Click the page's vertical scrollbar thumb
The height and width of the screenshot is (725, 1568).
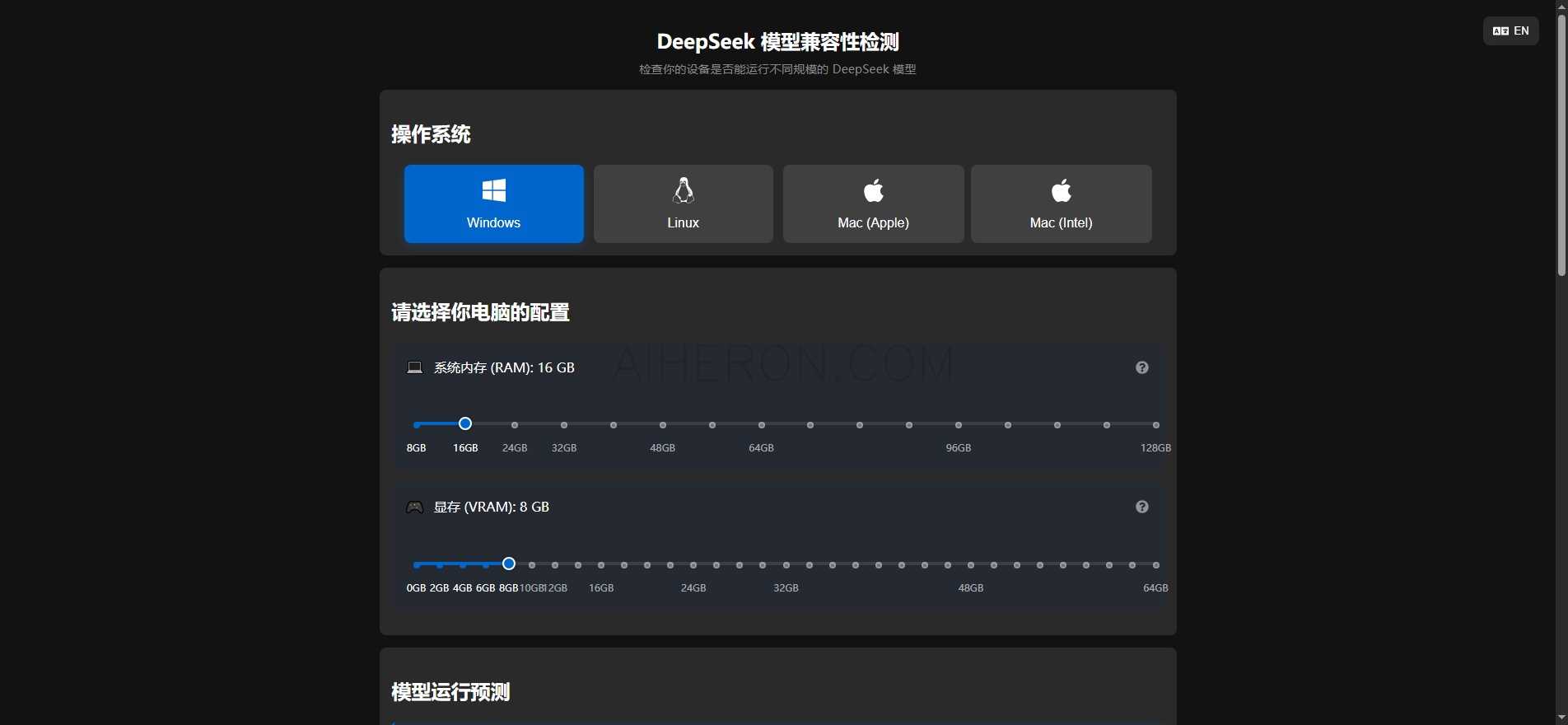pos(1561,144)
